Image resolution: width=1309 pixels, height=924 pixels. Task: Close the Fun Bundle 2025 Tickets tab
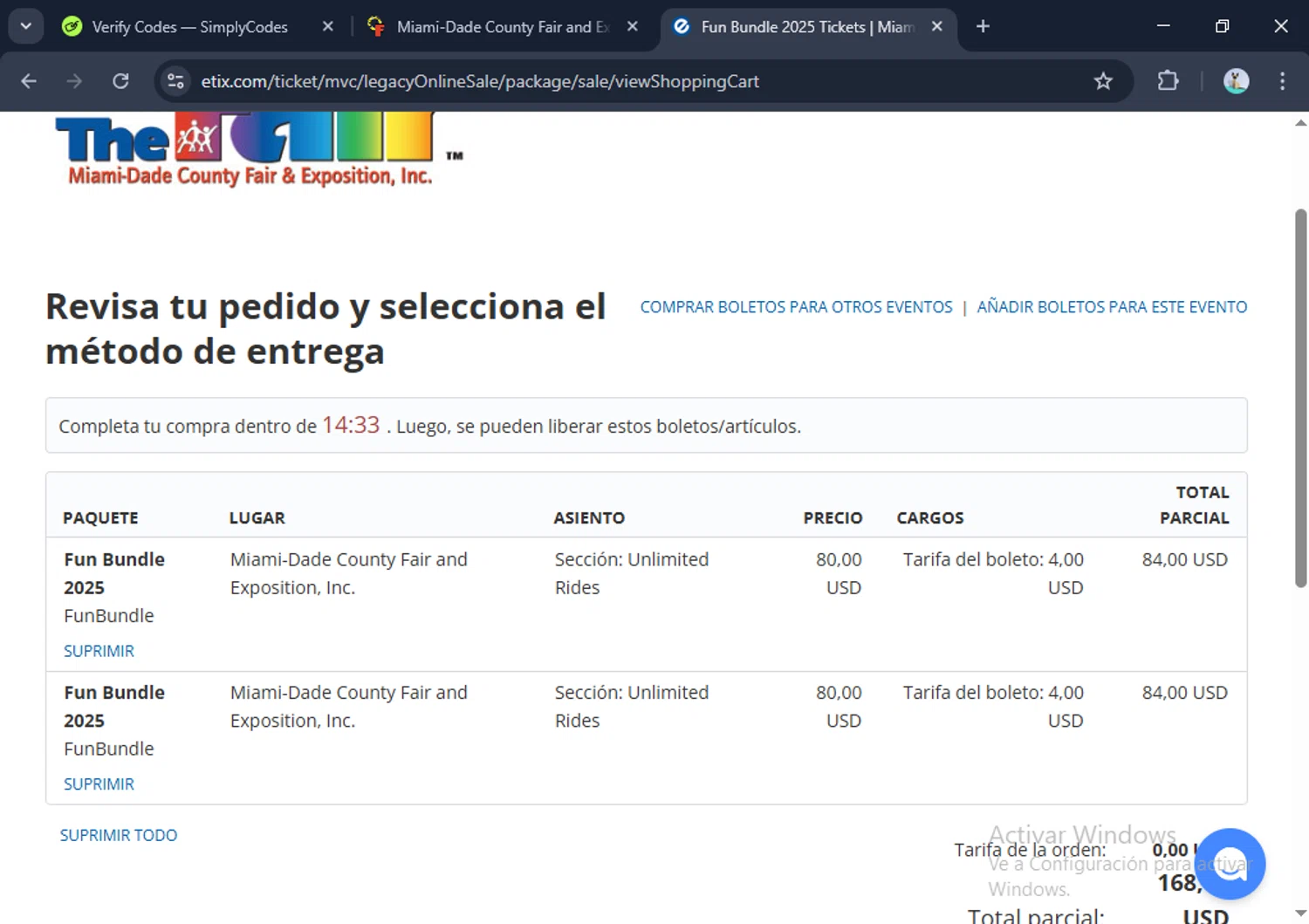click(936, 26)
